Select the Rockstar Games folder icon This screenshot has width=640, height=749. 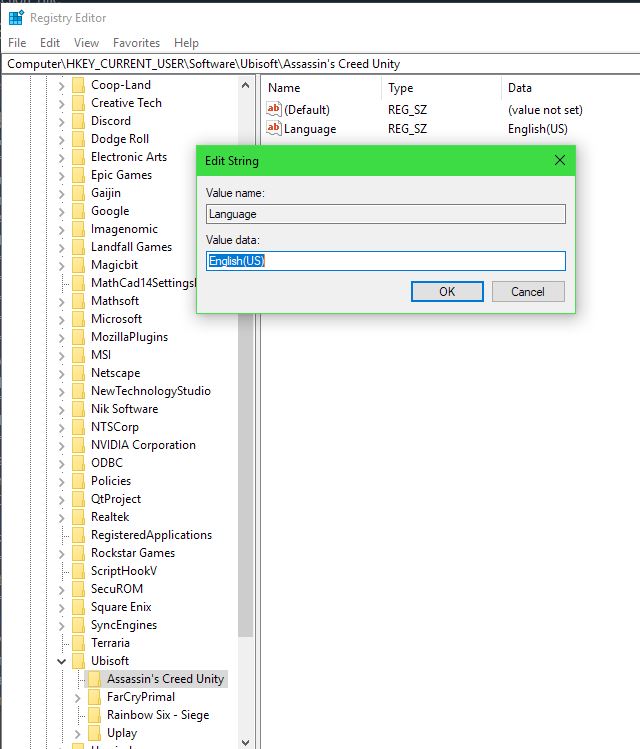tap(78, 553)
